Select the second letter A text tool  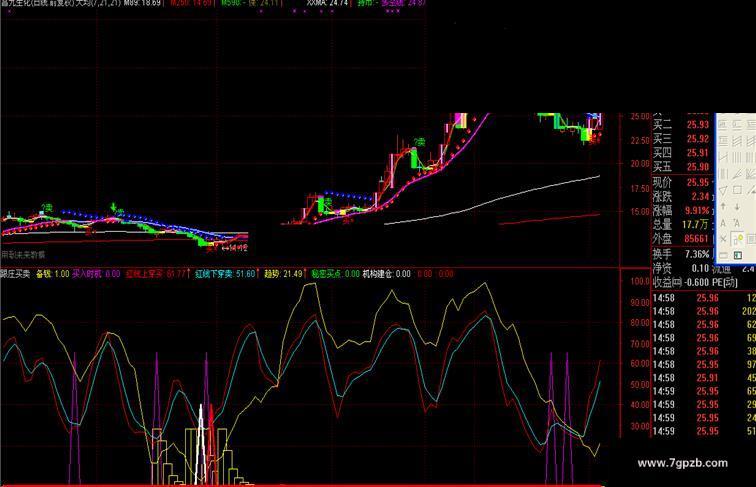click(737, 223)
